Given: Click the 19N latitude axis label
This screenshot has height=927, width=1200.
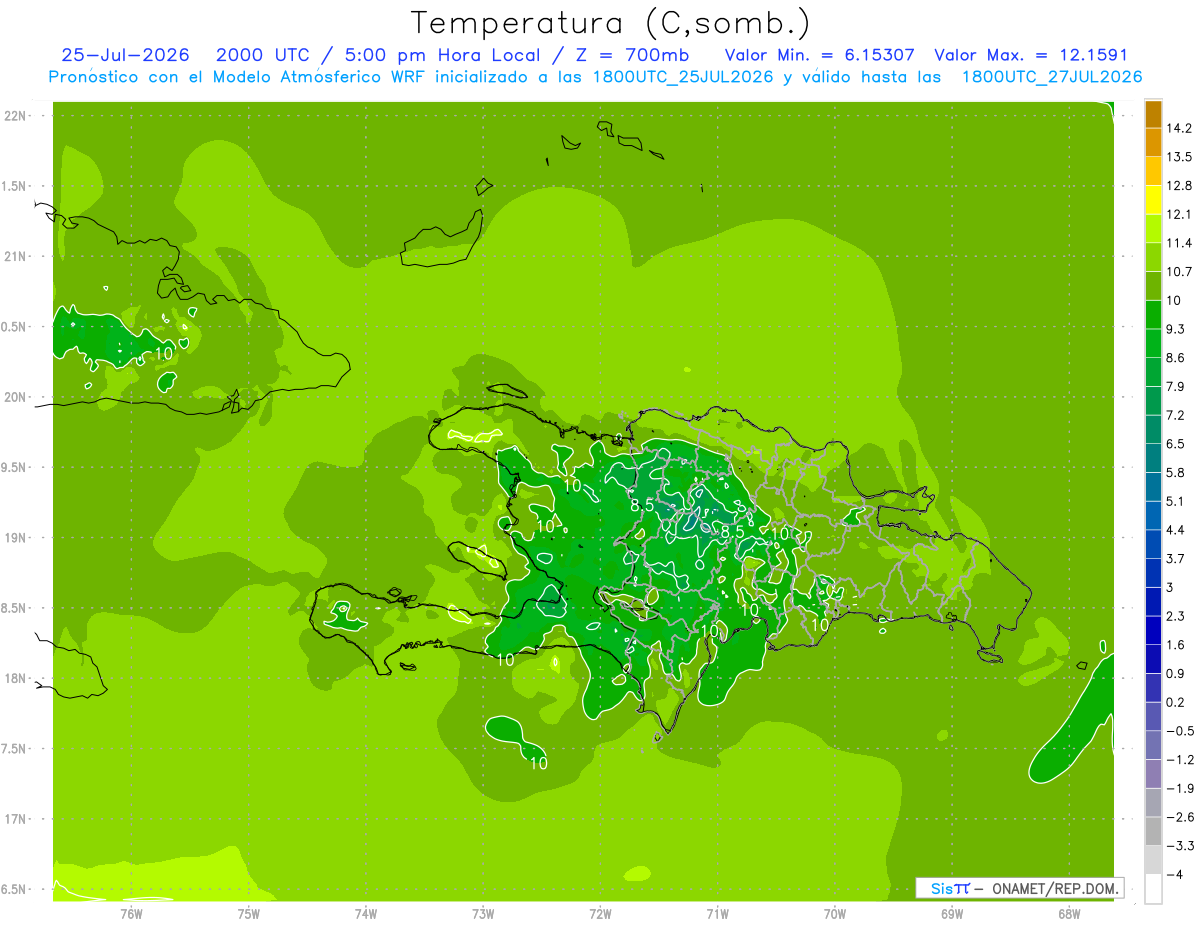Looking at the screenshot, I should click(16, 538).
